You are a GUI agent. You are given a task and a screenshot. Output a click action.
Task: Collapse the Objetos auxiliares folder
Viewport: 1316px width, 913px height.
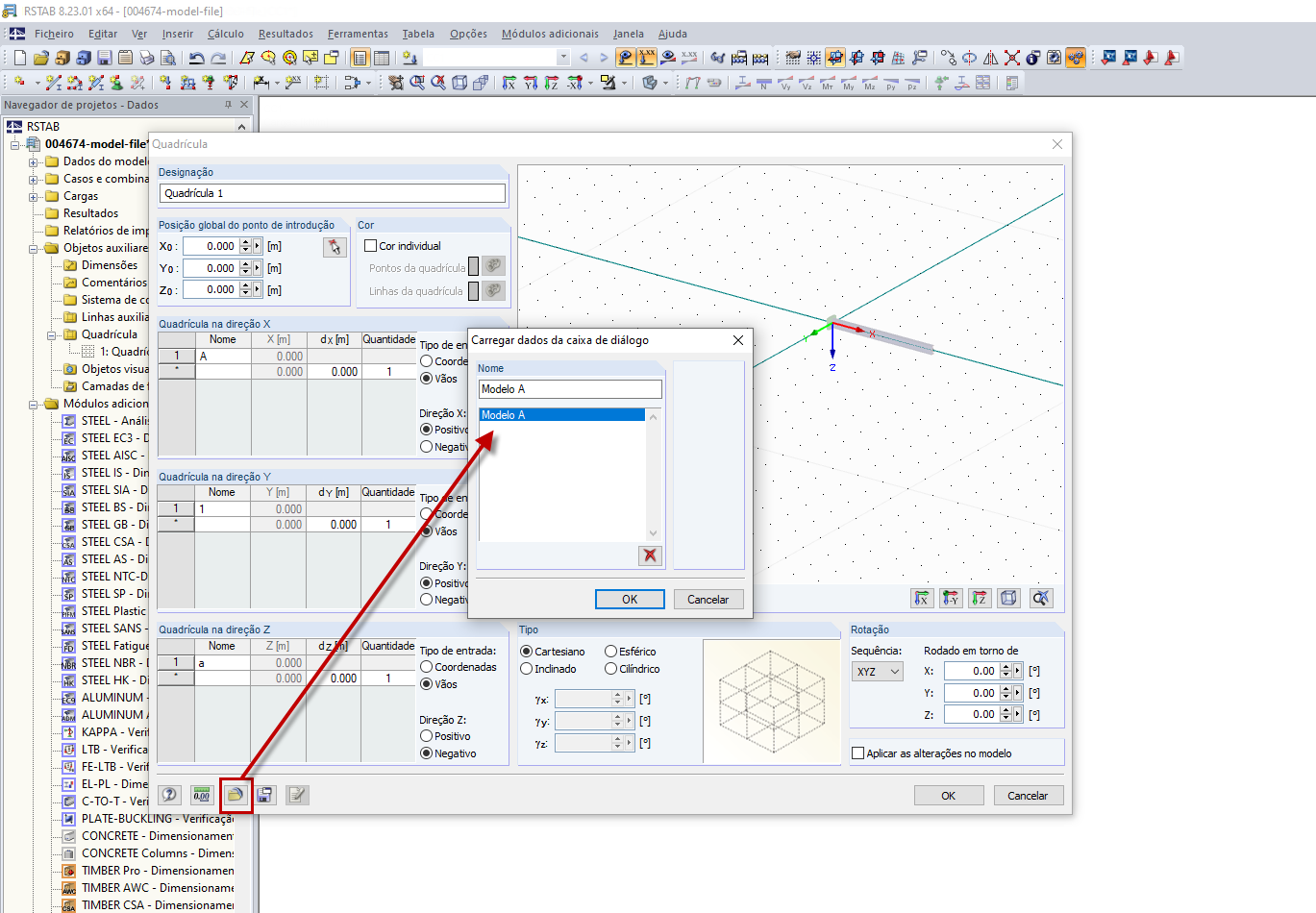[34, 248]
